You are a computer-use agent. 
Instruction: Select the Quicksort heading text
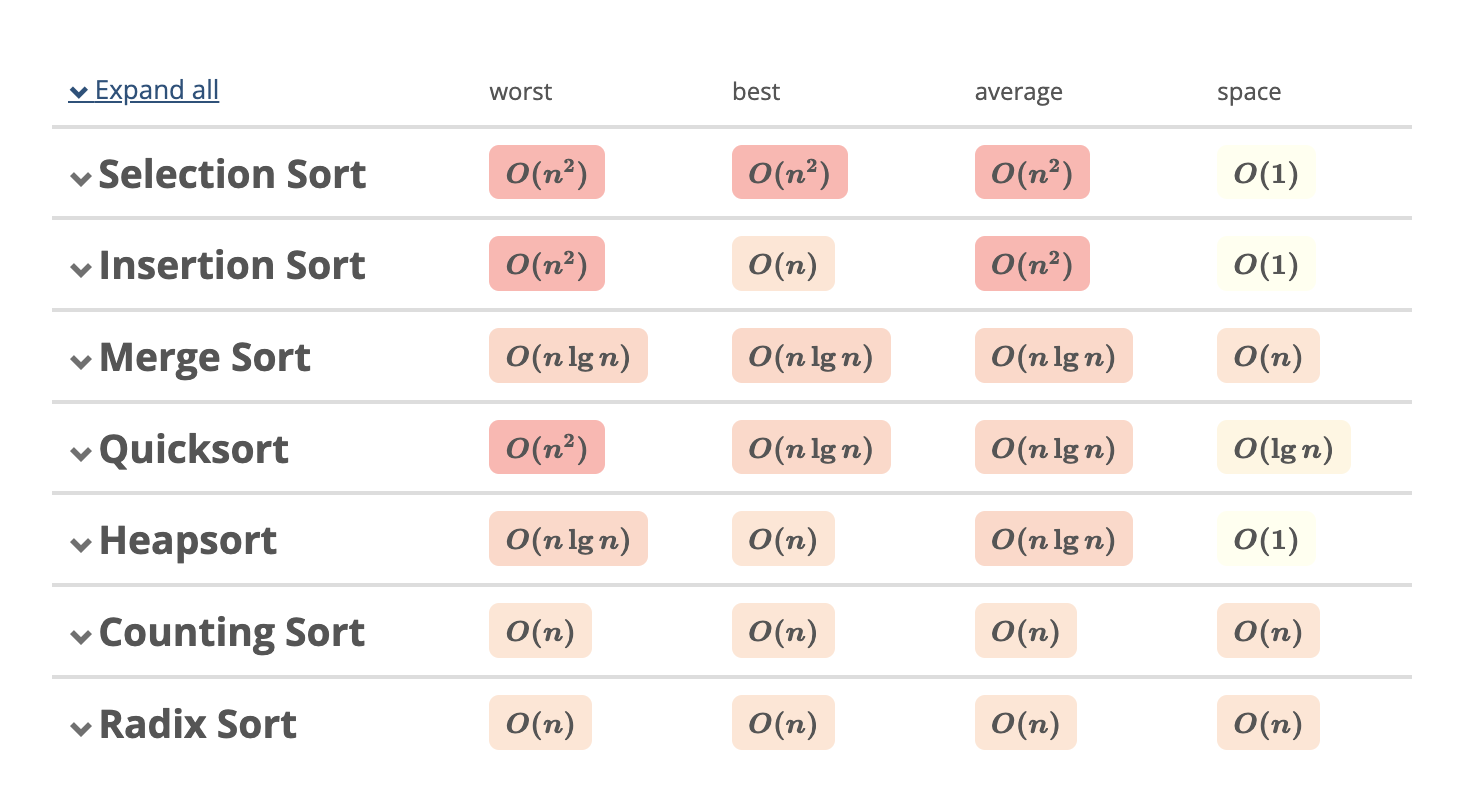[194, 449]
